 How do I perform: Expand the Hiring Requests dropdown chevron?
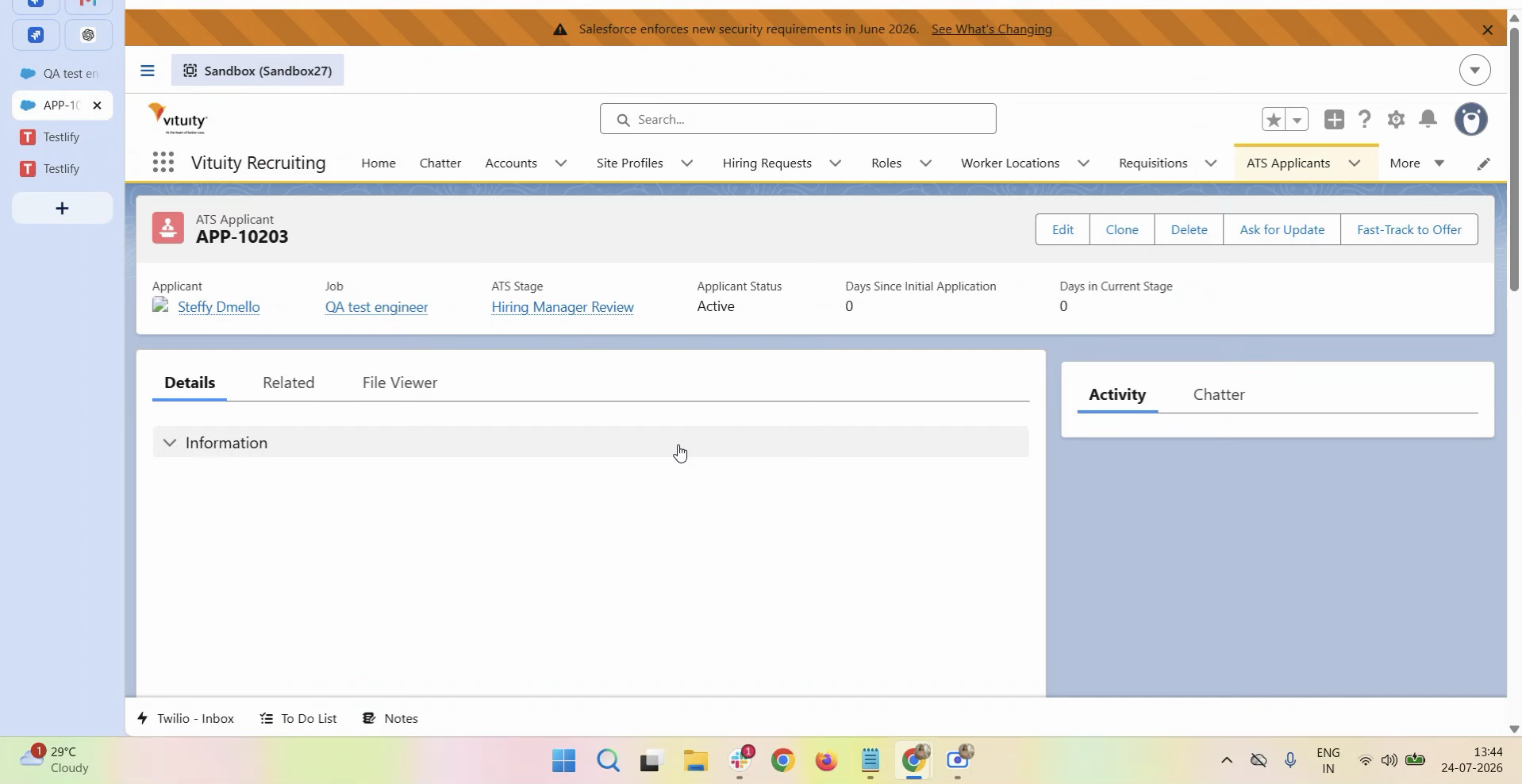pyautogui.click(x=836, y=163)
